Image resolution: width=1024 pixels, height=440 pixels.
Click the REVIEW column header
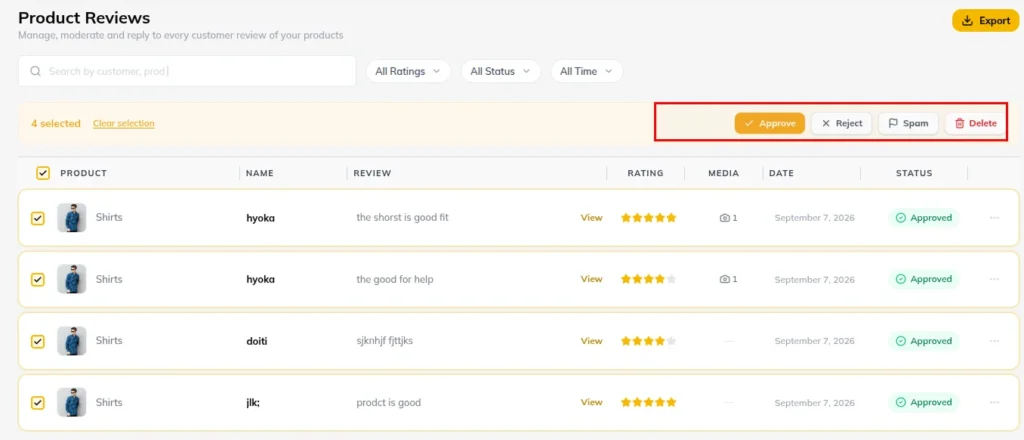click(372, 173)
